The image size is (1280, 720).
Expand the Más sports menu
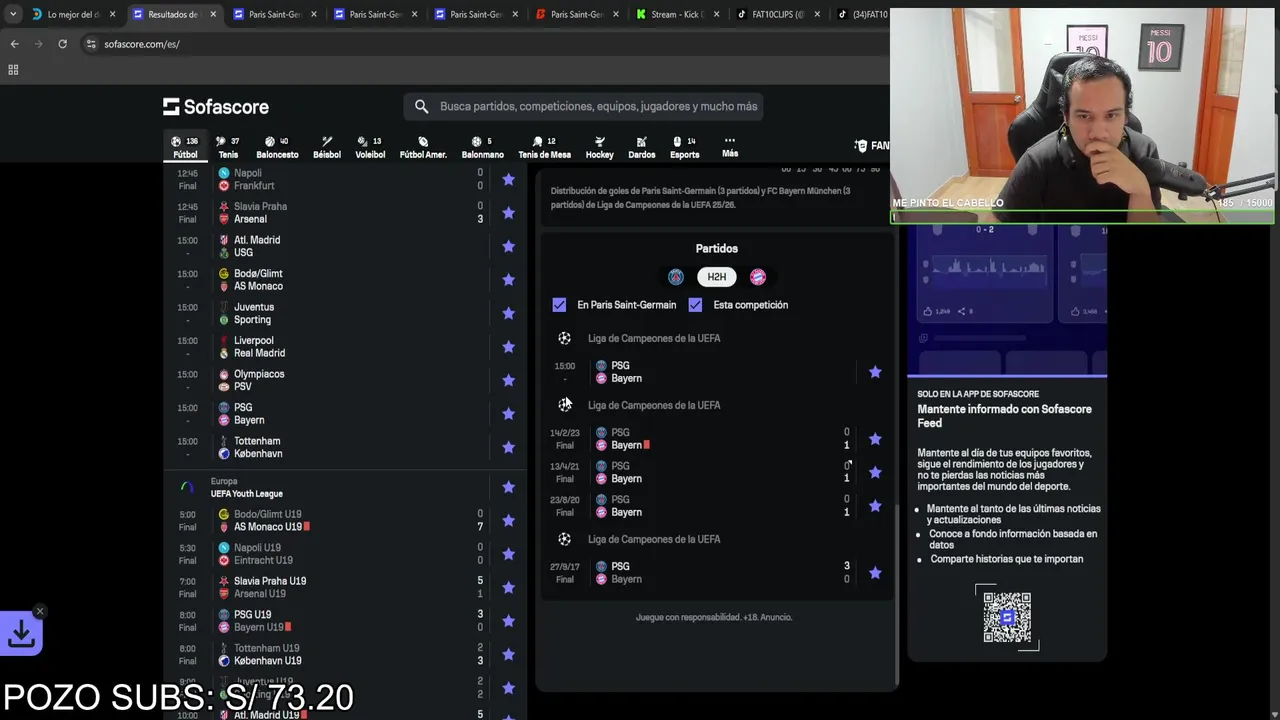coord(730,147)
